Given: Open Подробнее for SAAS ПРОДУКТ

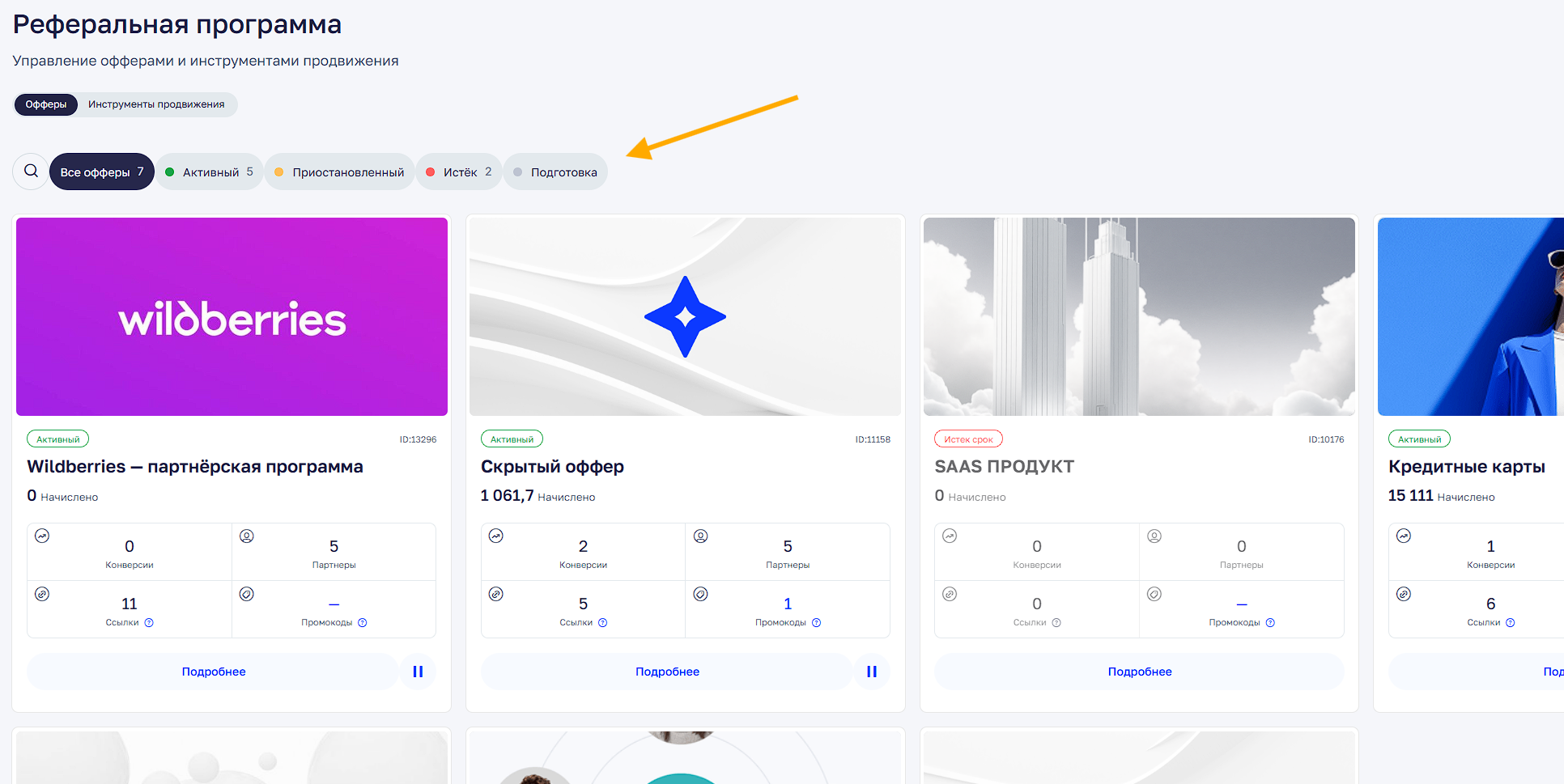Looking at the screenshot, I should [x=1139, y=672].
